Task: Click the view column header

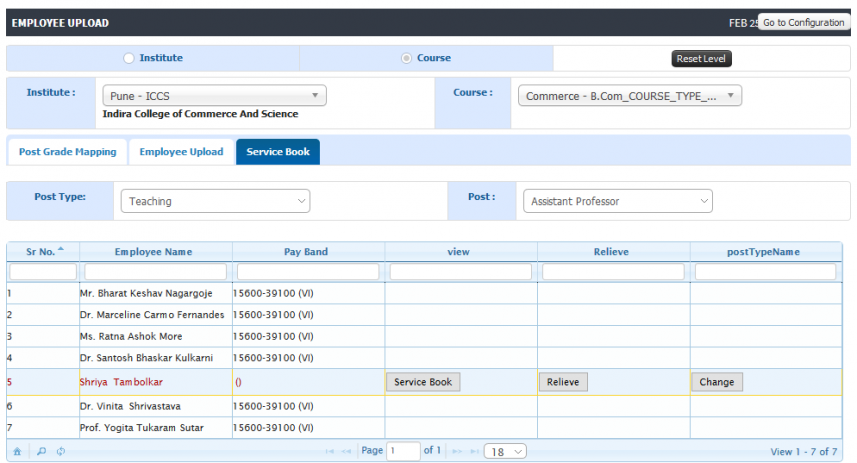Action: tap(461, 252)
